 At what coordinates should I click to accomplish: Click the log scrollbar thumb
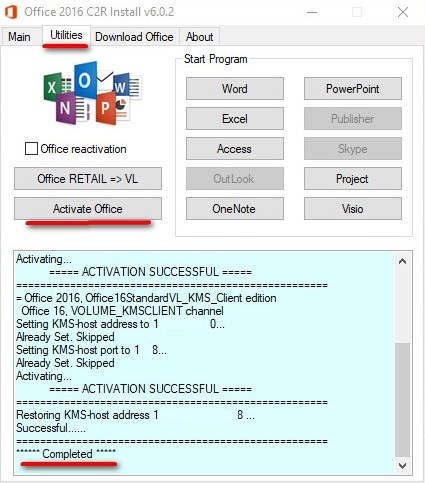click(x=403, y=399)
